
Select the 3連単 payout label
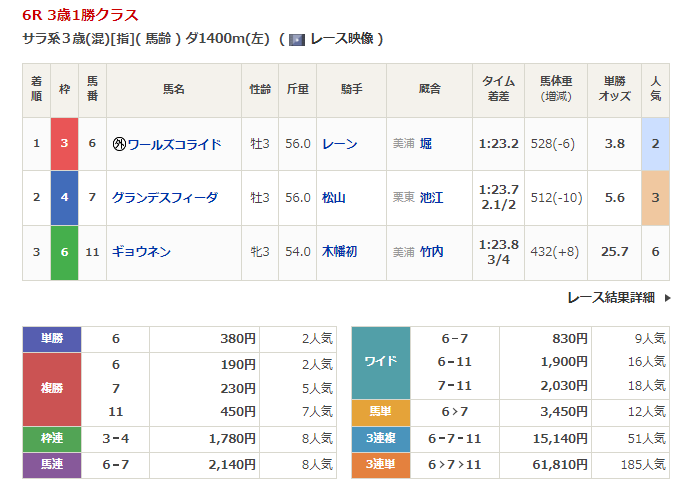click(x=382, y=465)
